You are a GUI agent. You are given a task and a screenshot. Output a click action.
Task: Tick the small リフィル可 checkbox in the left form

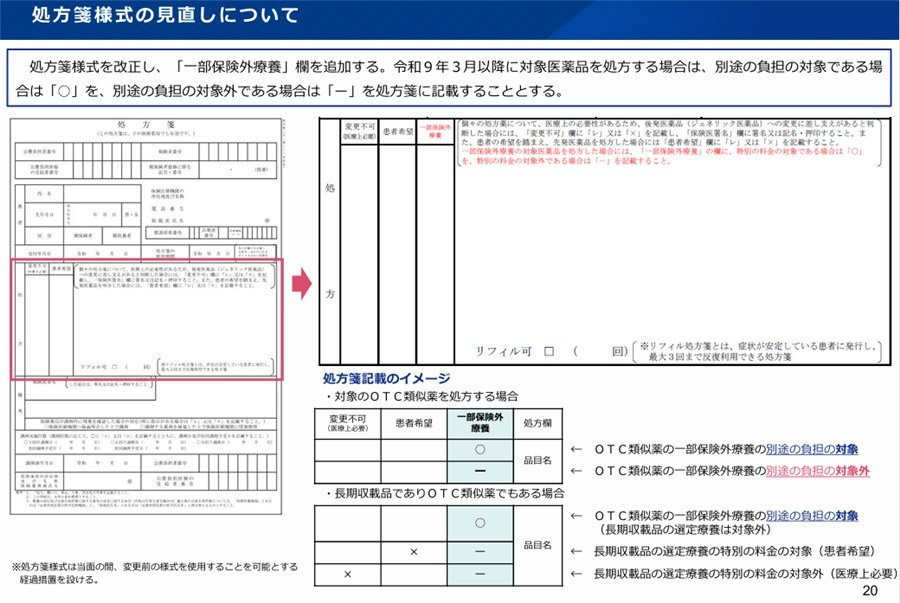[x=115, y=367]
